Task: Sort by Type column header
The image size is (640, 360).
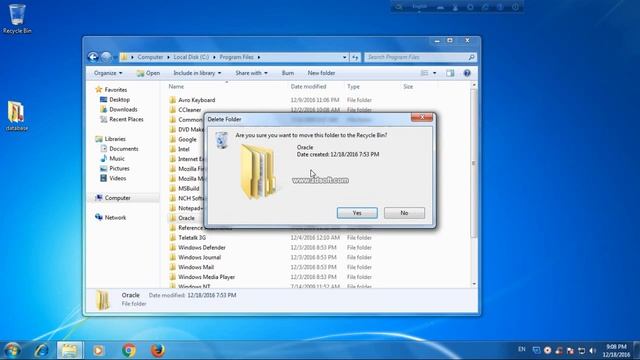Action: point(353,87)
